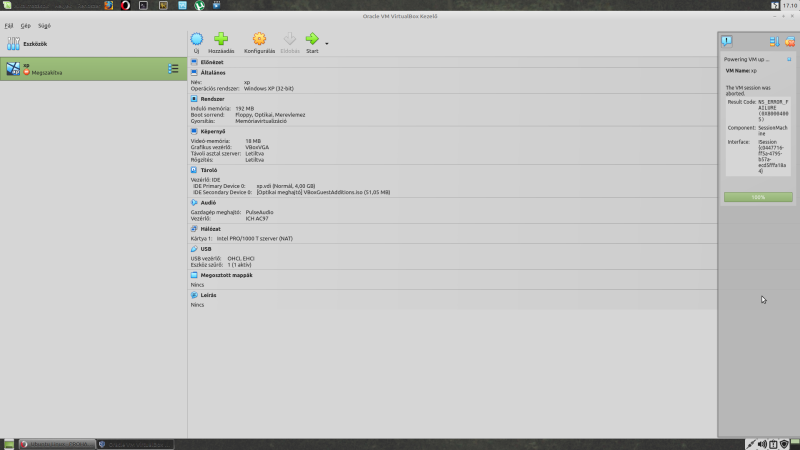800x450 pixels.
Task: Click the Hálózat section header
Action: pyautogui.click(x=211, y=230)
